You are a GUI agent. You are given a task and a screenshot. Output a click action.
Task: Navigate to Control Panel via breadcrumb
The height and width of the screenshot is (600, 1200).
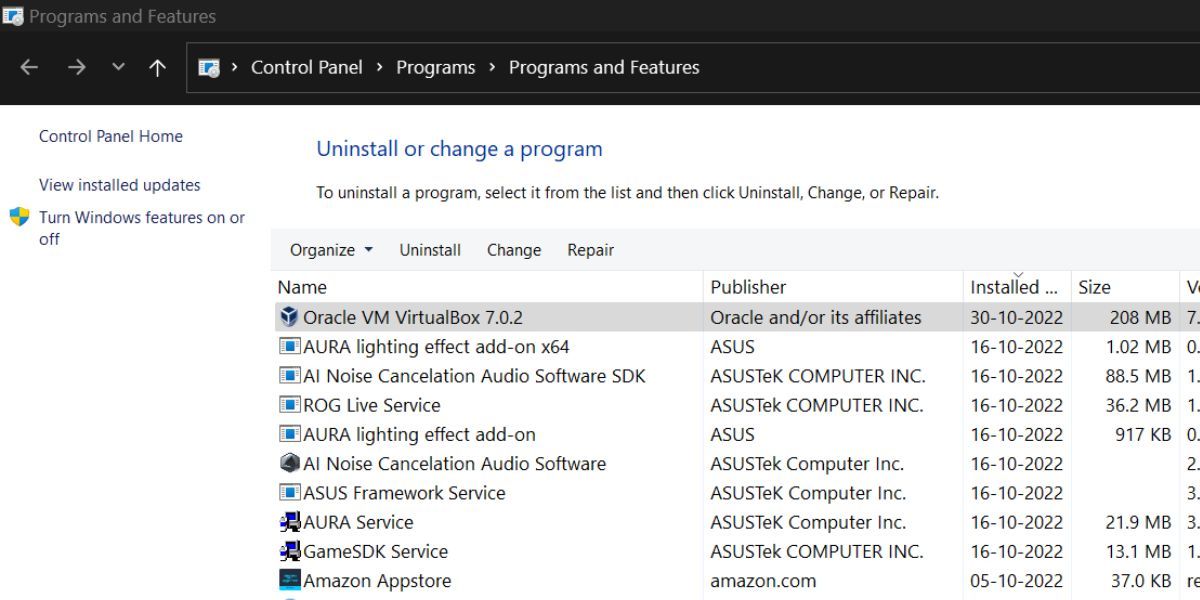pos(306,67)
